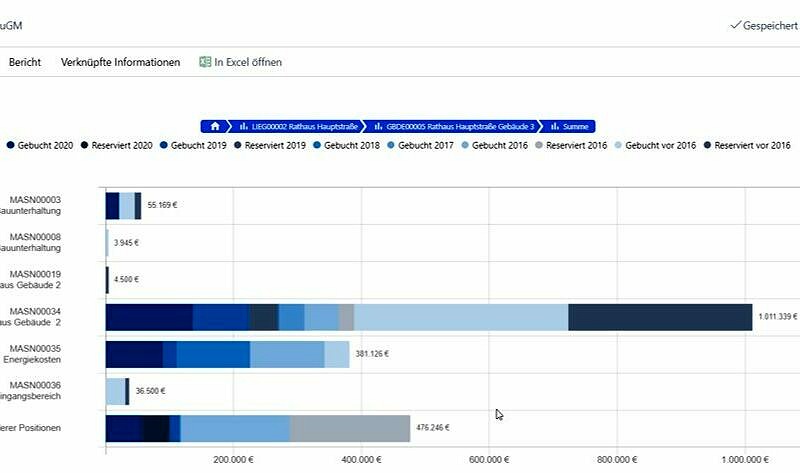Toggle legend entry Gebucht vor 2016

pos(656,145)
